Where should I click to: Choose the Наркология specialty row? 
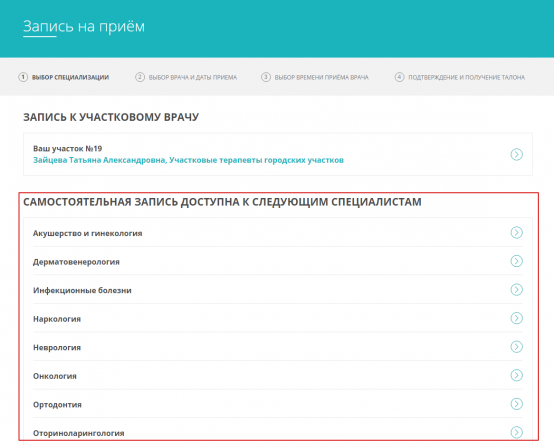[x=278, y=318]
